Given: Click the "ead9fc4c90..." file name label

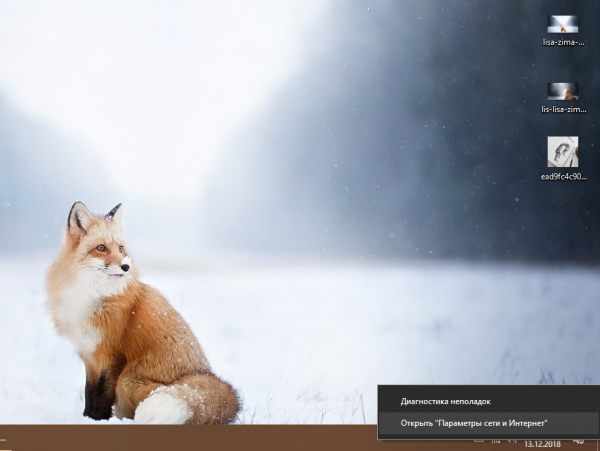Looking at the screenshot, I should (562, 176).
